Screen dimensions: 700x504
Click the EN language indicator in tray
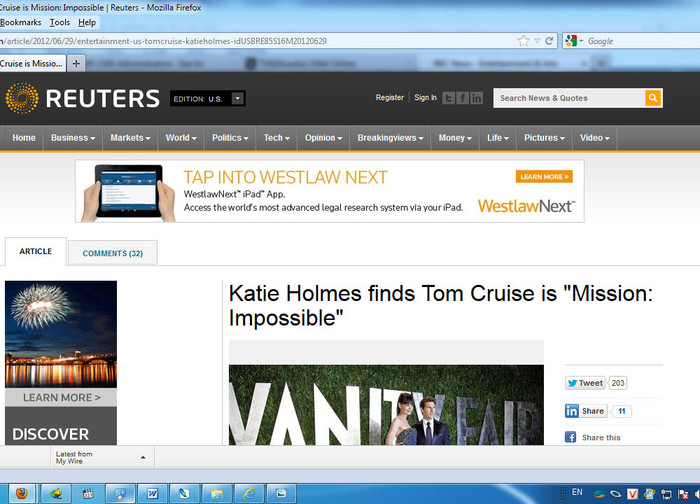577,492
